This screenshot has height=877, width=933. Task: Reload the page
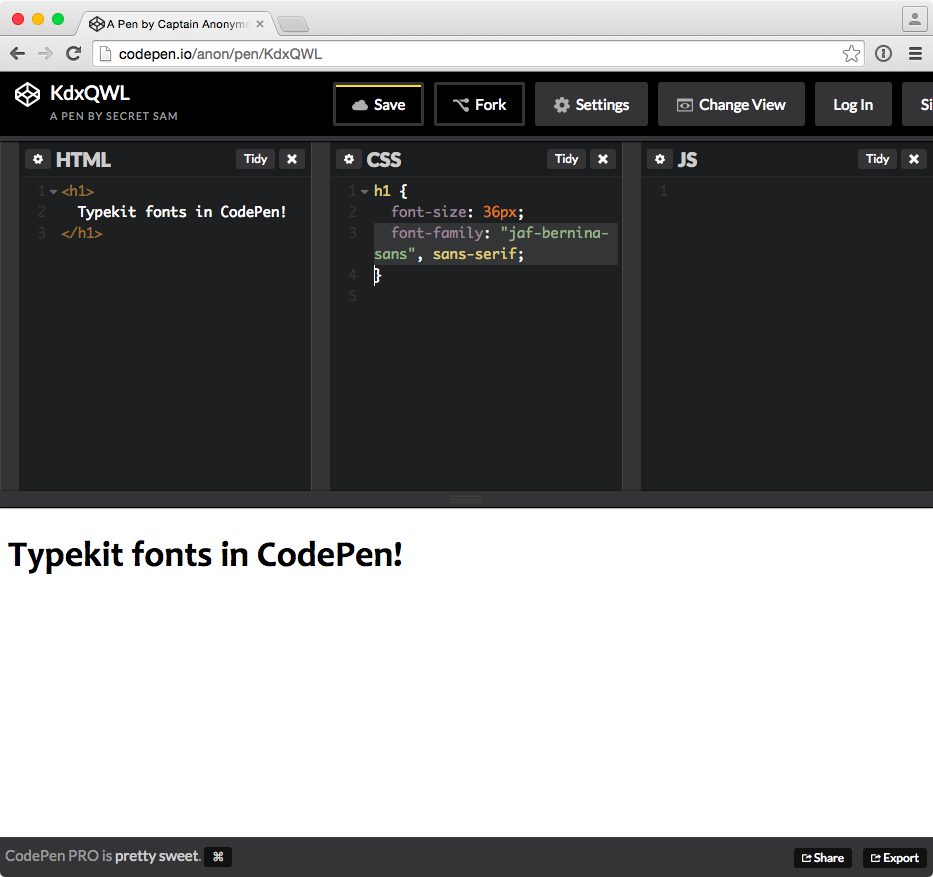click(73, 54)
